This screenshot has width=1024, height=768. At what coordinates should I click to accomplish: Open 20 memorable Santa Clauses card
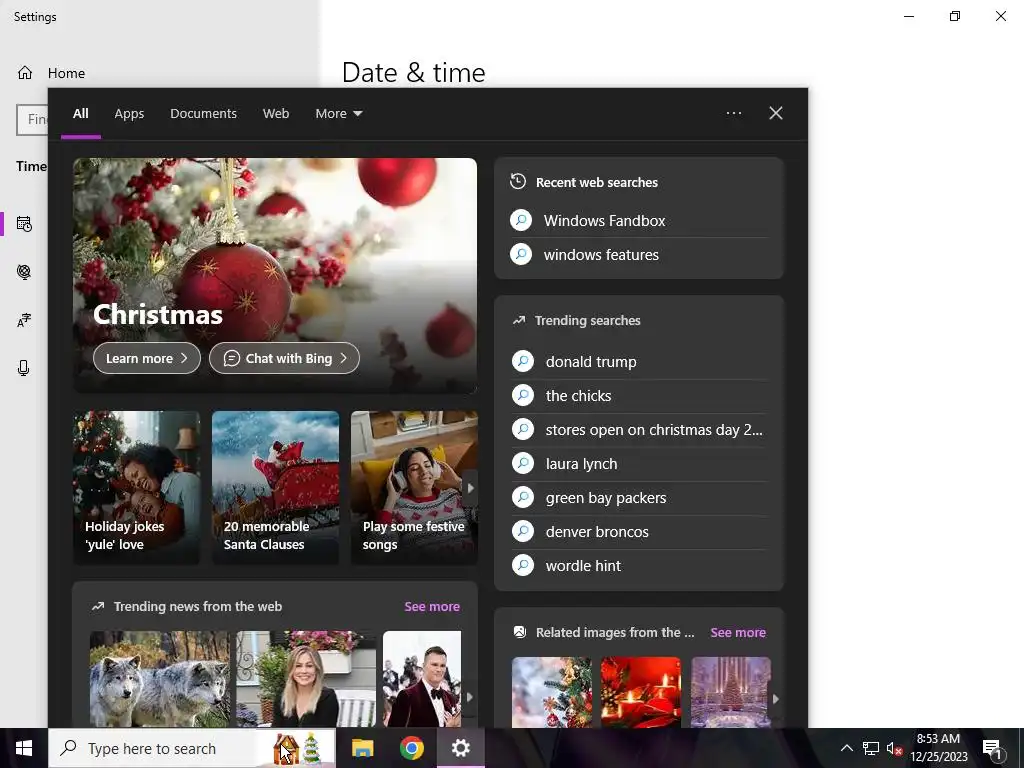pyautogui.click(x=275, y=487)
